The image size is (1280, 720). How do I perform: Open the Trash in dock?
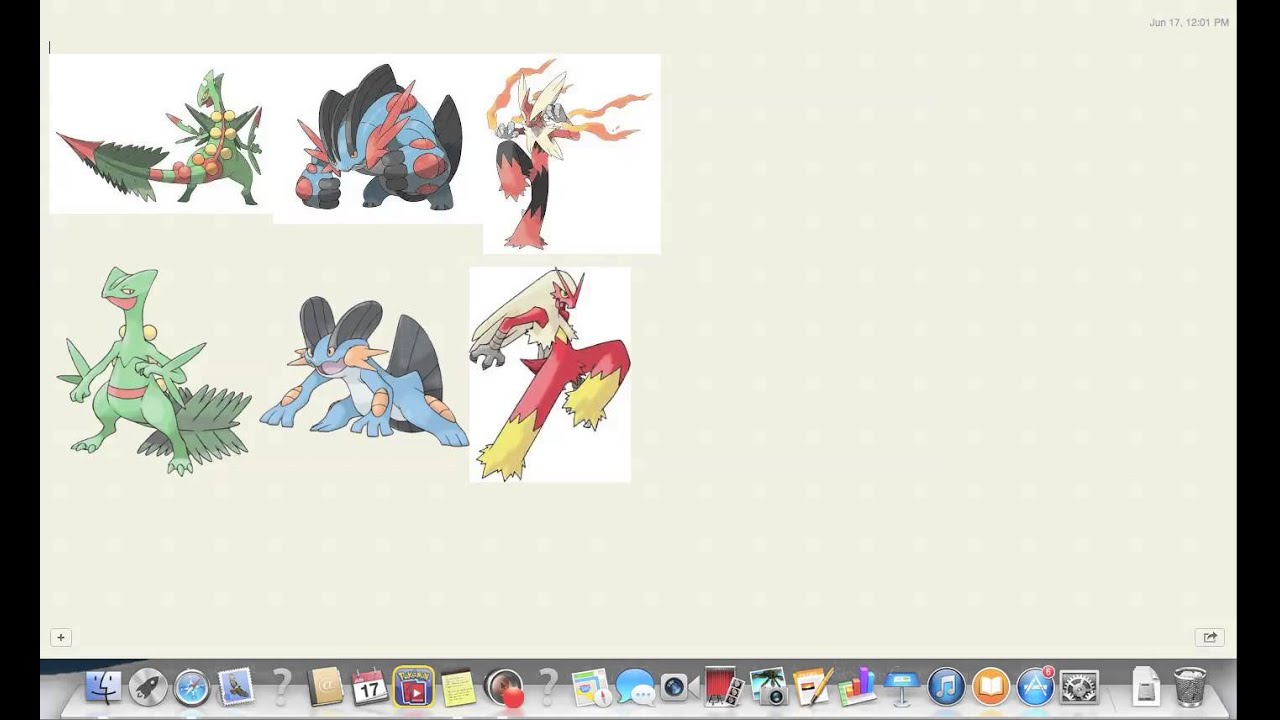click(1190, 687)
